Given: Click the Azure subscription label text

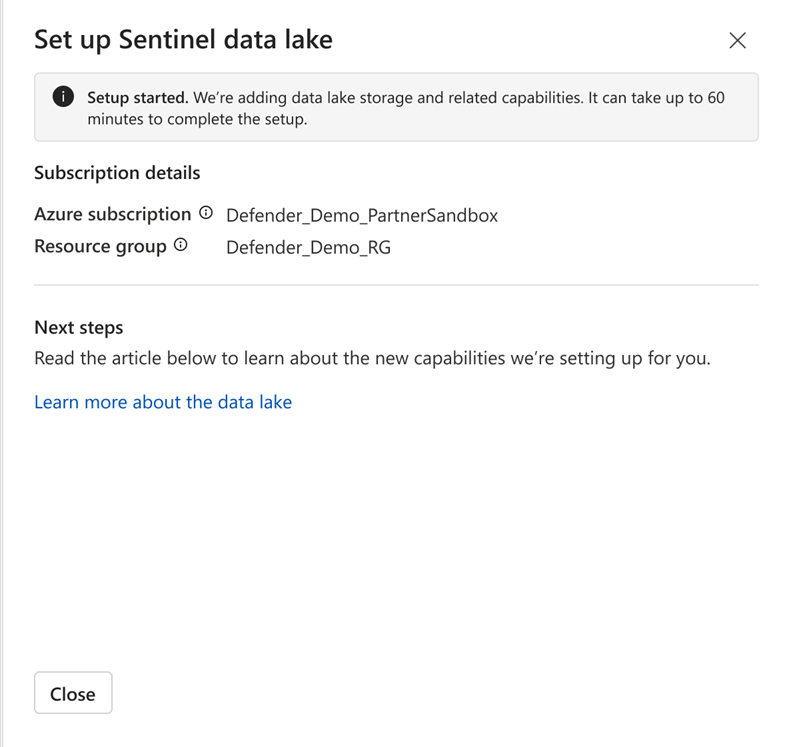Looking at the screenshot, I should pos(112,214).
